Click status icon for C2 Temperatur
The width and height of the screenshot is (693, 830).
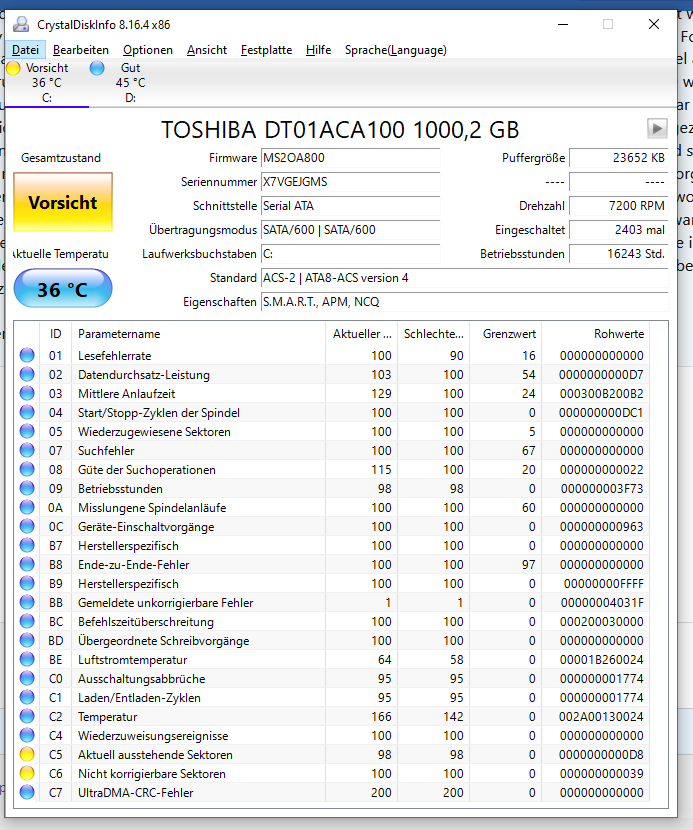[x=27, y=717]
